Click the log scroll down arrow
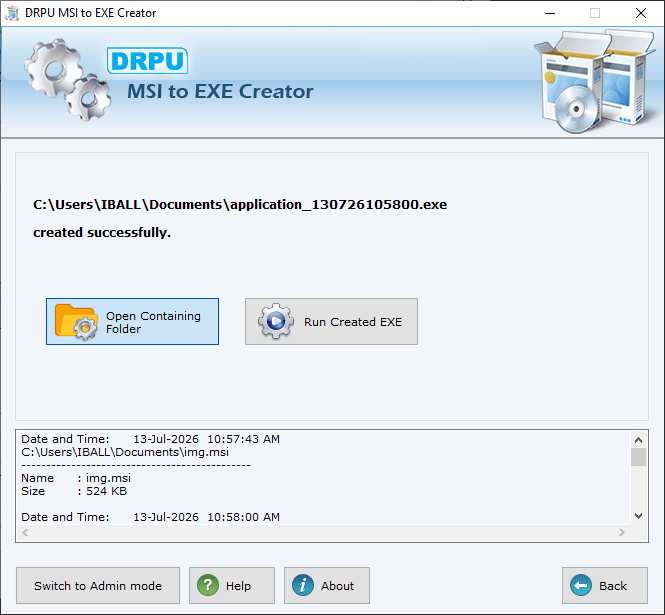Image resolution: width=665 pixels, height=615 pixels. pos(638,516)
